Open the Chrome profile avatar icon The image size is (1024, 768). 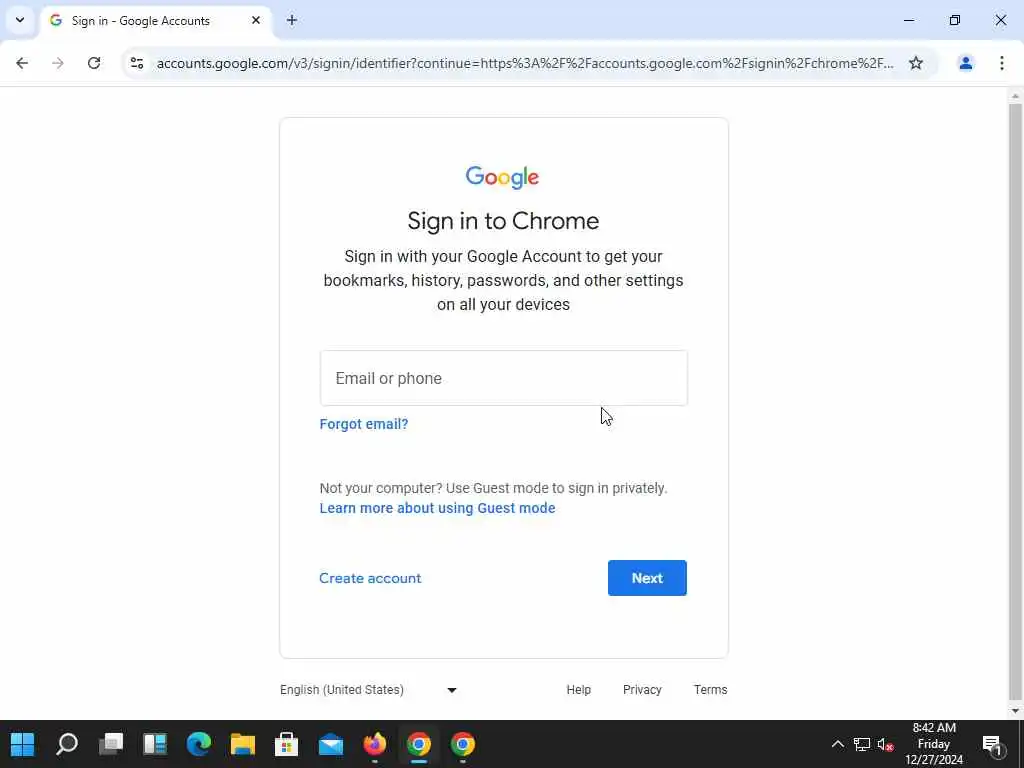coord(965,63)
